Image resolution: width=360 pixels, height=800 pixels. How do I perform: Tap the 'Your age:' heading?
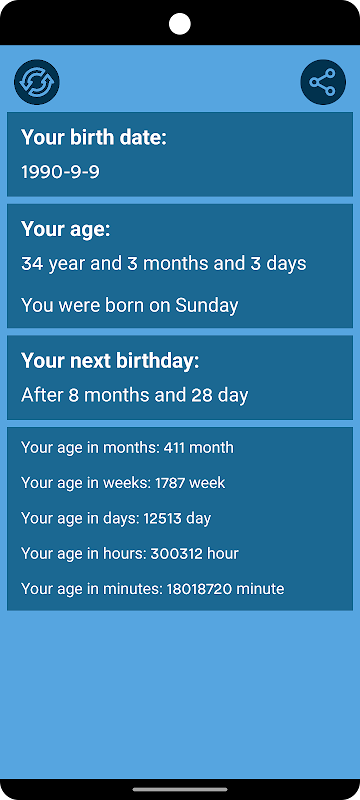[65, 230]
